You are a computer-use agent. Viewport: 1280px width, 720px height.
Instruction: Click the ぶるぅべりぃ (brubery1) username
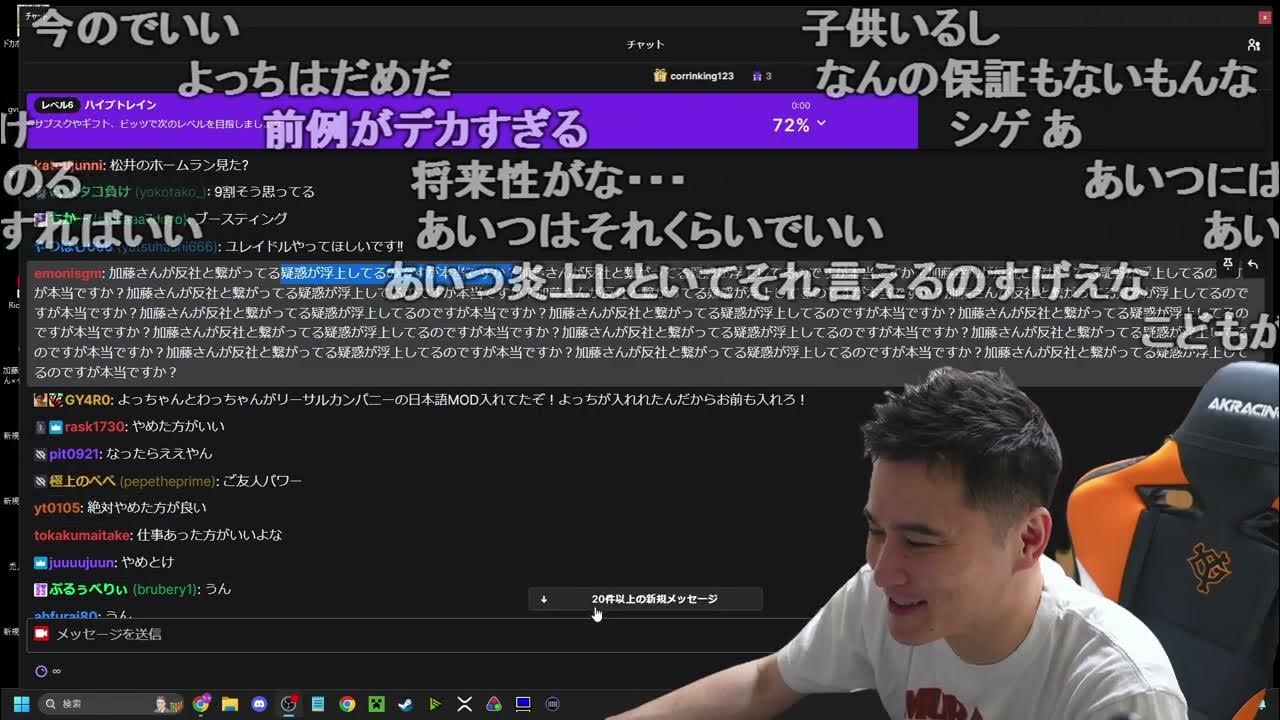123,589
